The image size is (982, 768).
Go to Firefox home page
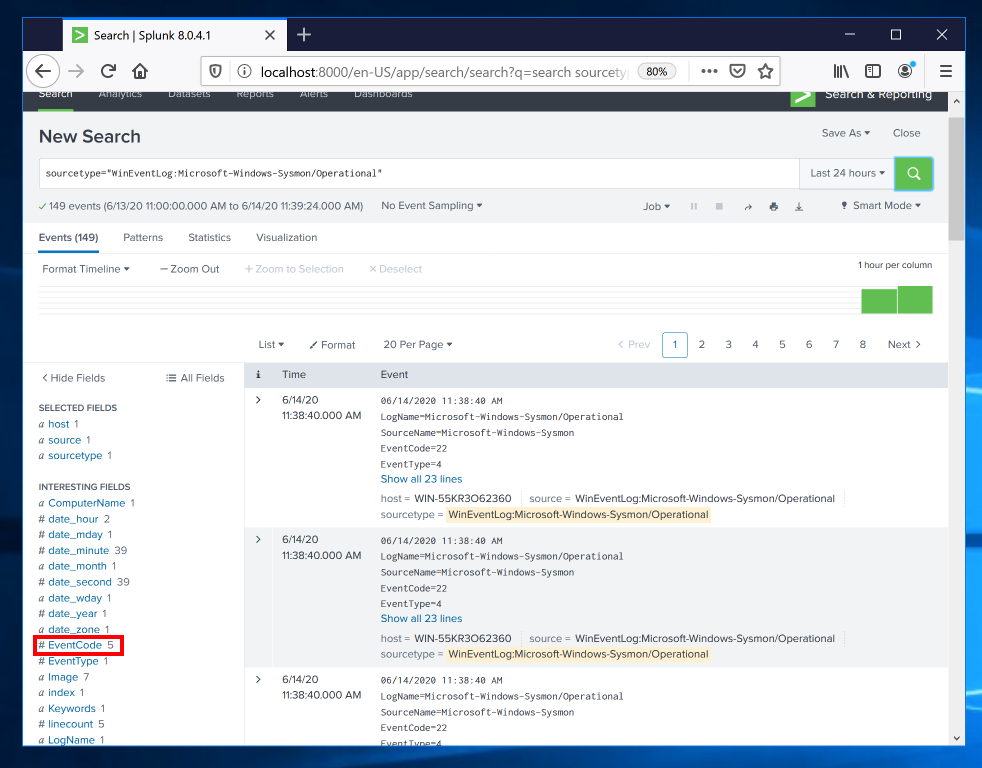click(140, 71)
